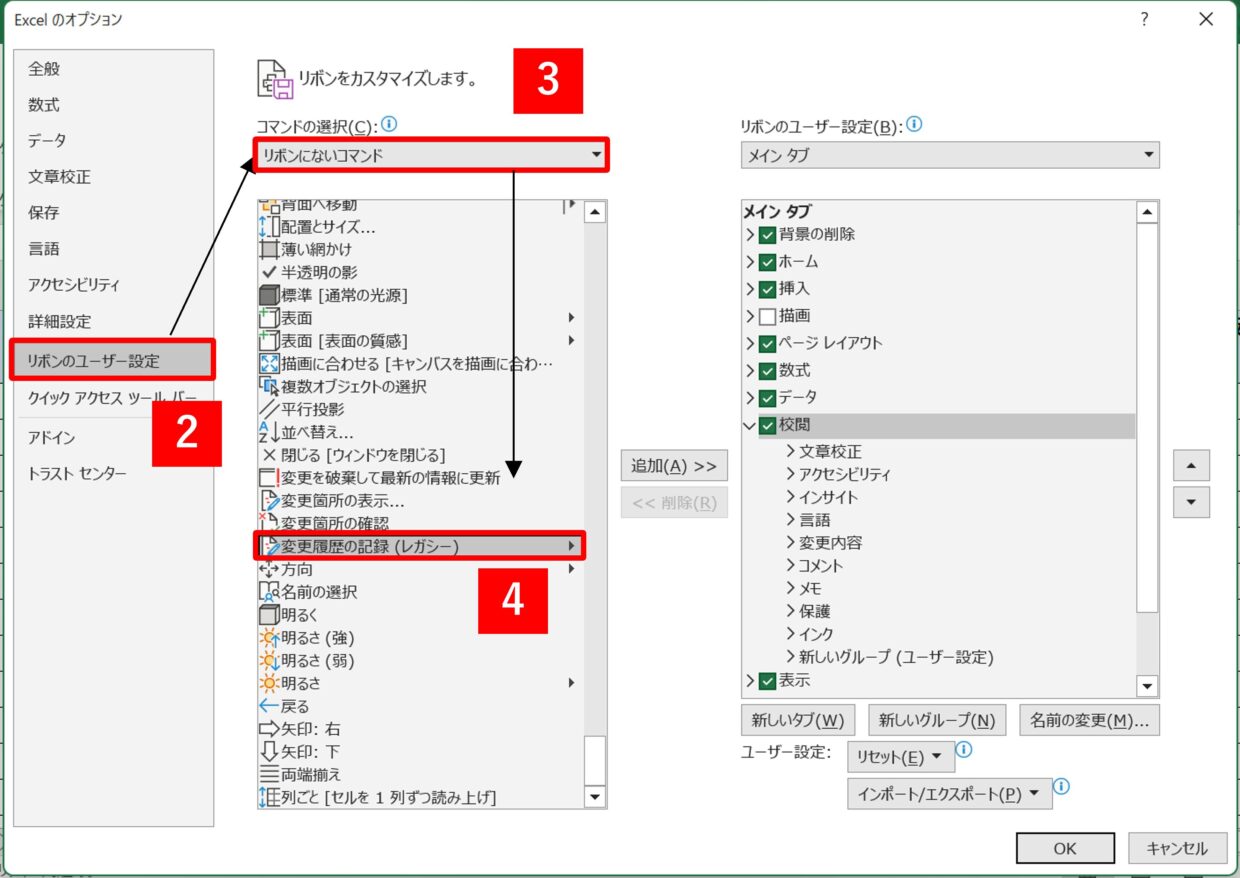Toggle the 挿入 tab checkbox
The width and height of the screenshot is (1240, 878).
tap(767, 289)
